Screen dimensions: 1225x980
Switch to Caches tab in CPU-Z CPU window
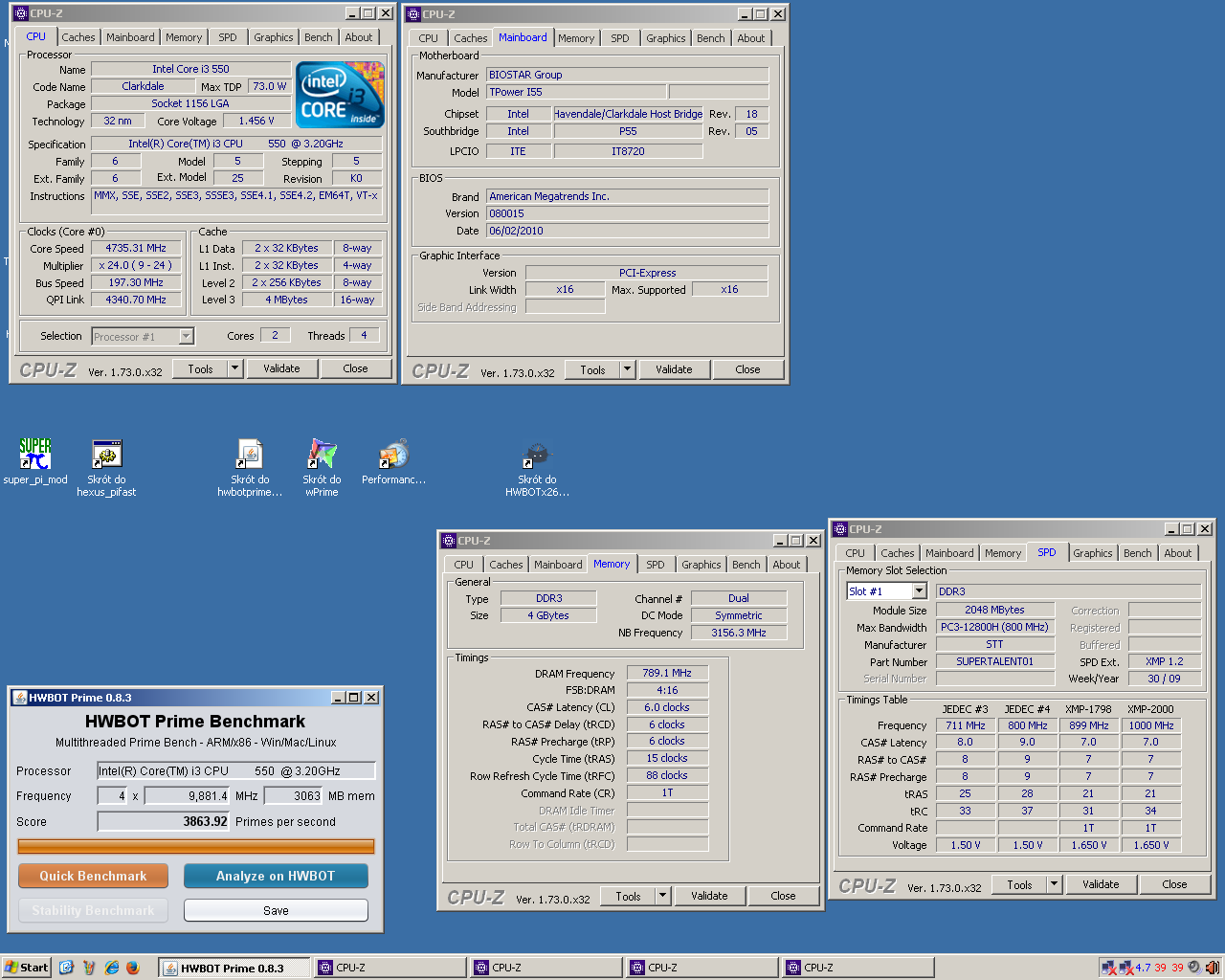click(78, 37)
